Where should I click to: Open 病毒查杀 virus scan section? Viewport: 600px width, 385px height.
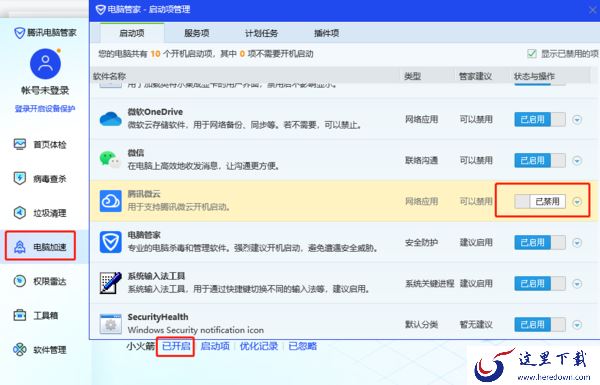coord(40,179)
